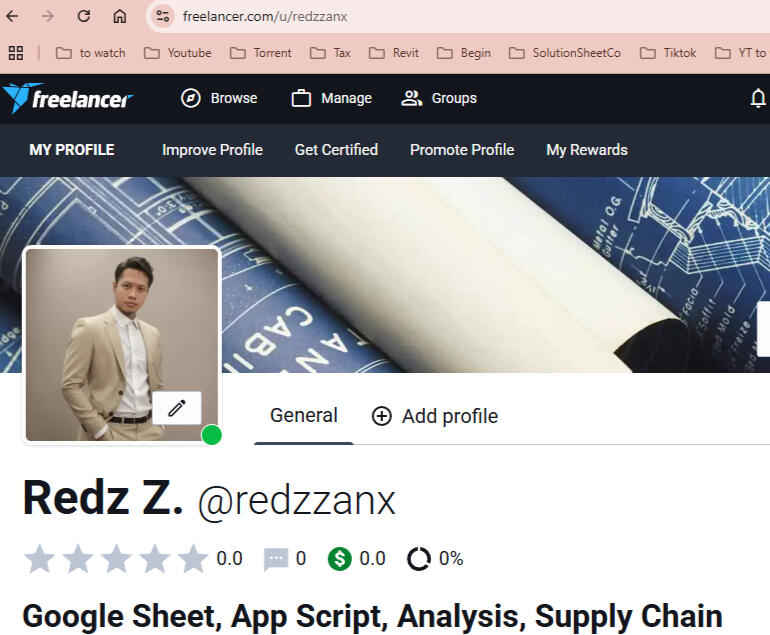
Task: Open the Get Certified link
Action: (336, 150)
